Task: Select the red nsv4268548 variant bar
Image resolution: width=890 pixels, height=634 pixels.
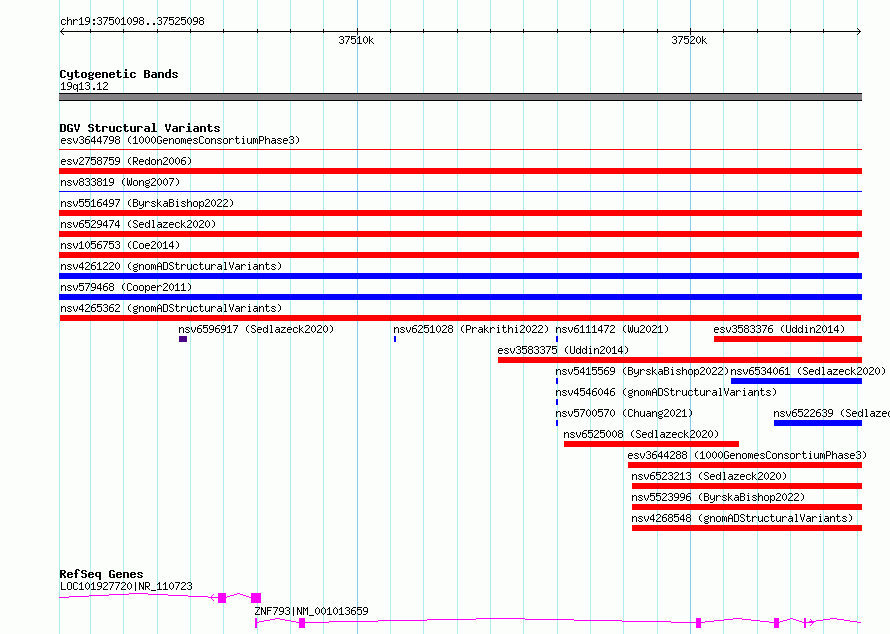Action: 747,528
